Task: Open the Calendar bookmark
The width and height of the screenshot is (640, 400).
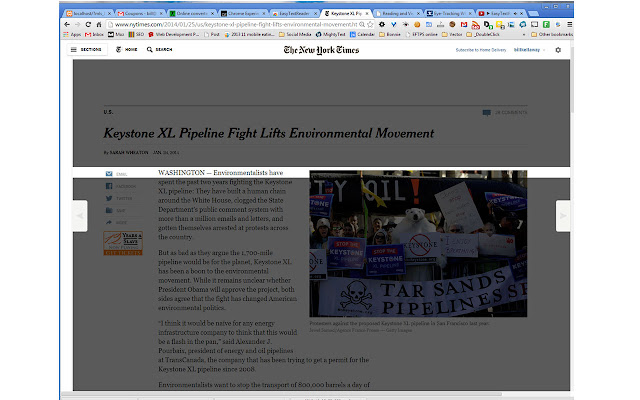Action: coord(362,35)
